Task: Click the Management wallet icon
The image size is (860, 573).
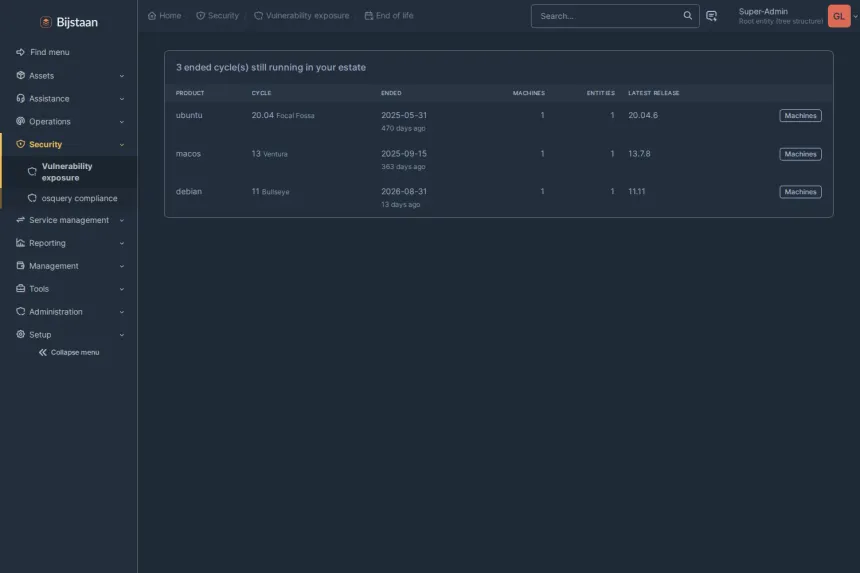Action: 20,265
